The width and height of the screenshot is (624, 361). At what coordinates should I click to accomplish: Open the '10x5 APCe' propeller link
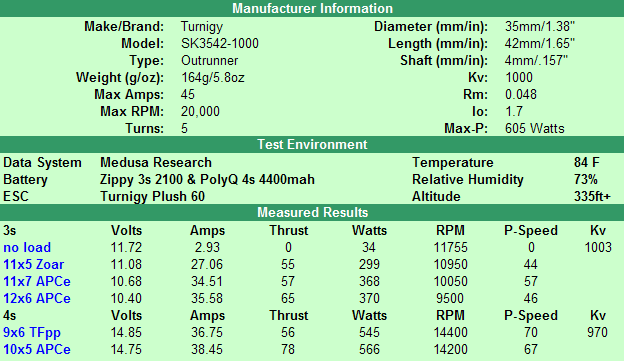click(x=37, y=349)
